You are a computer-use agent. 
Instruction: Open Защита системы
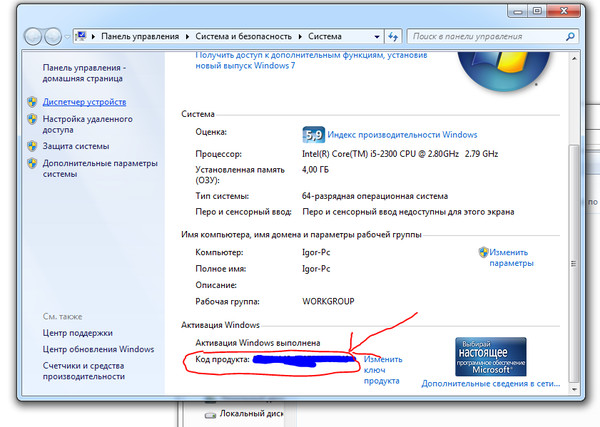(x=76, y=146)
